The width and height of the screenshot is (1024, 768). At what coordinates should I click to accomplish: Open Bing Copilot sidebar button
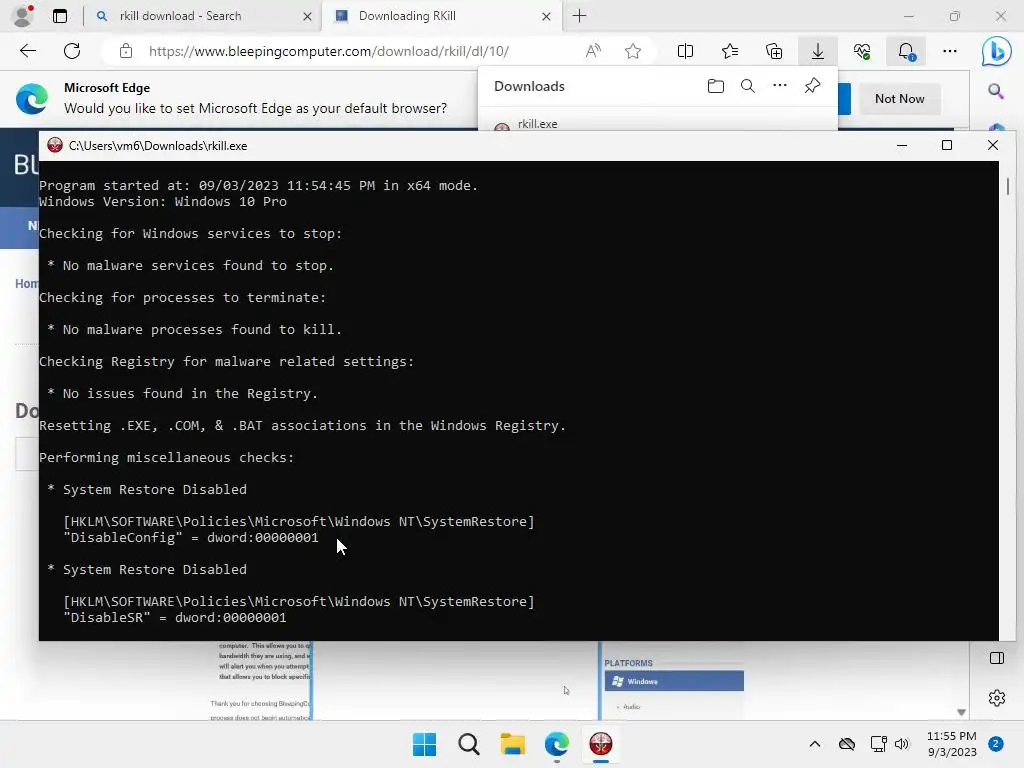coord(997,52)
